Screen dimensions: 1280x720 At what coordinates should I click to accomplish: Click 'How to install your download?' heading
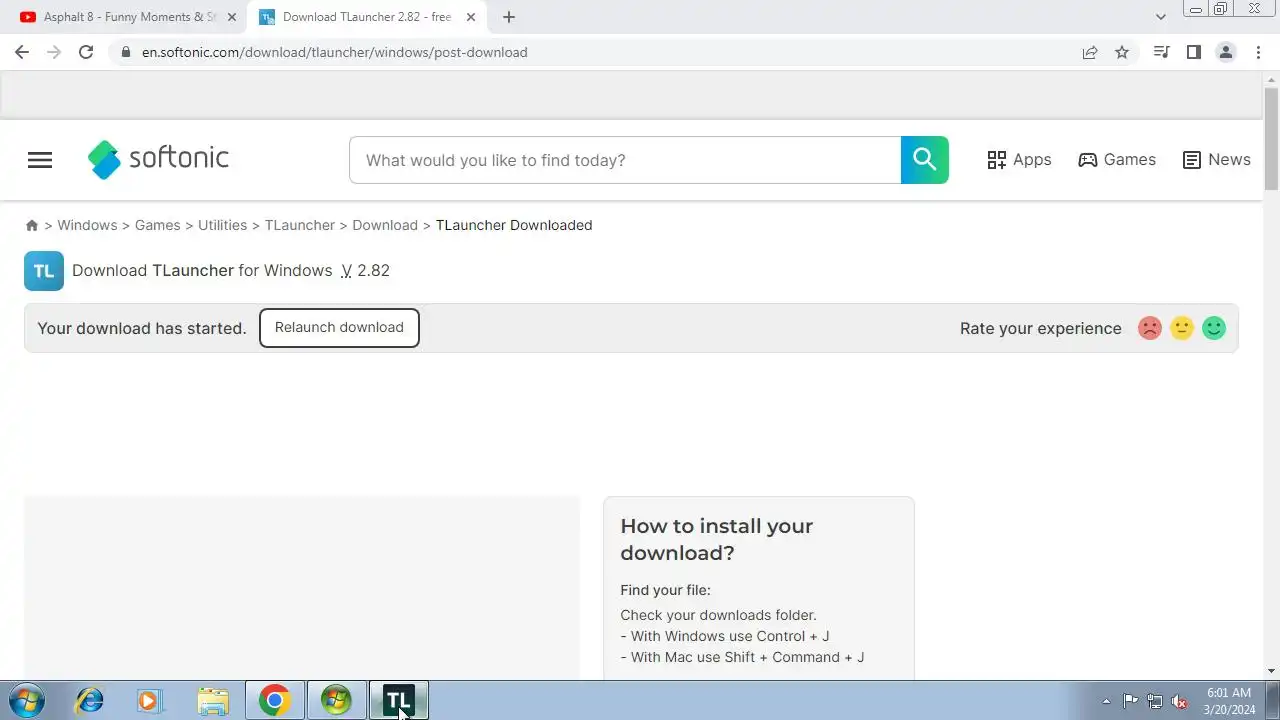coord(717,539)
